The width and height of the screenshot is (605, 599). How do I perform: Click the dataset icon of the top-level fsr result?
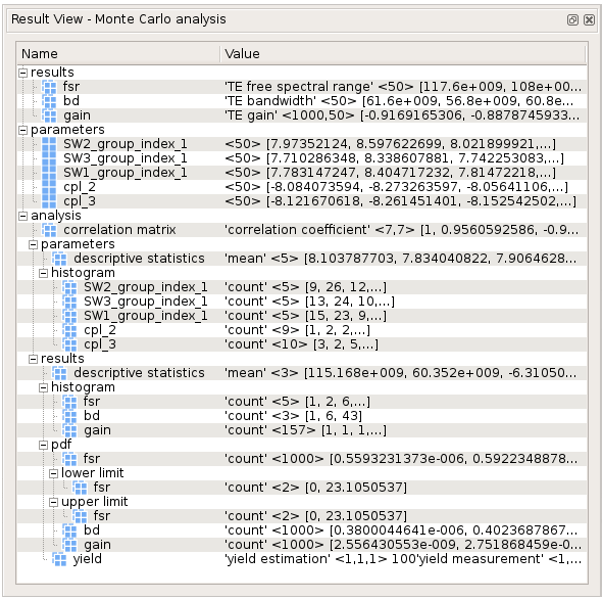click(49, 87)
